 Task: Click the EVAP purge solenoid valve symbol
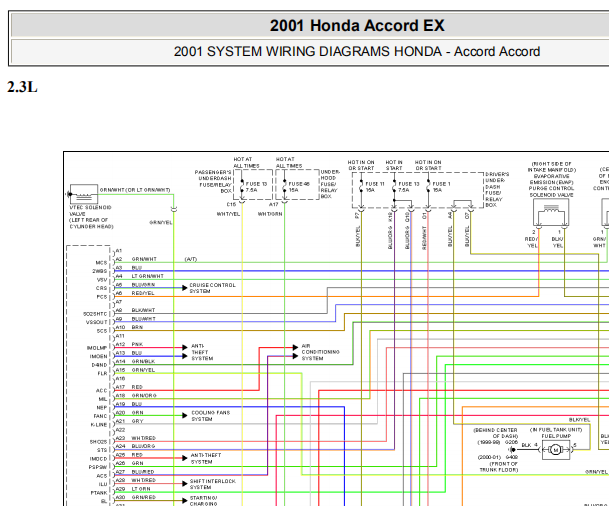(x=551, y=212)
